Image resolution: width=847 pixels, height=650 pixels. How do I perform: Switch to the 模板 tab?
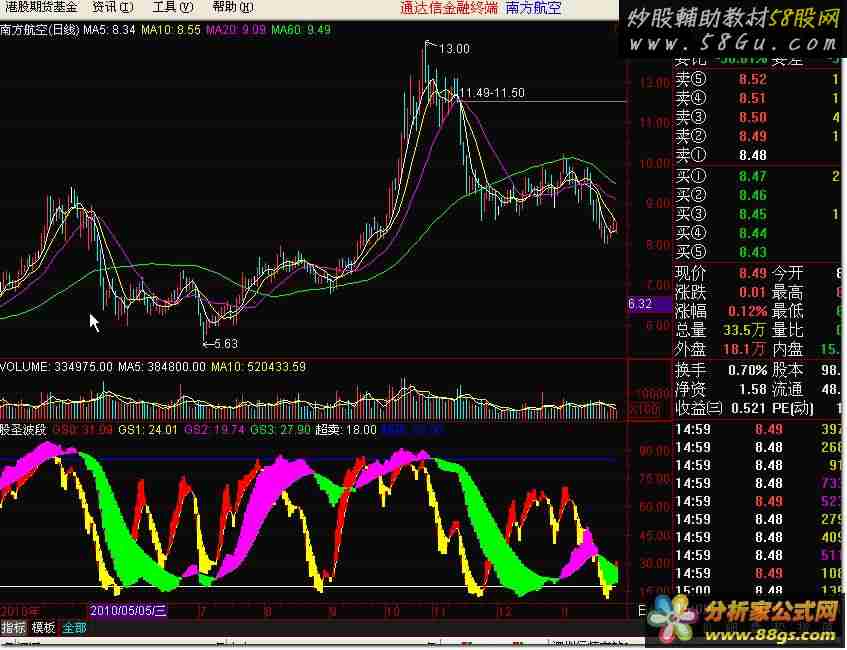(x=43, y=628)
